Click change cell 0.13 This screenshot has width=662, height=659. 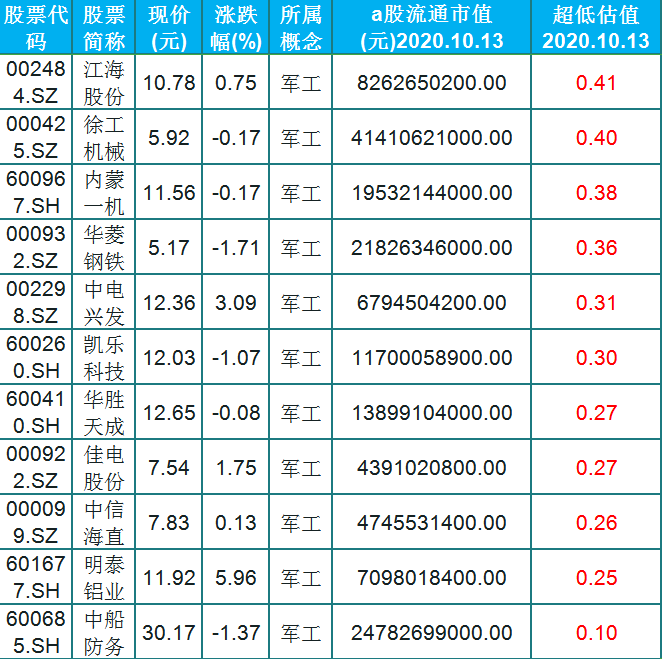point(236,523)
